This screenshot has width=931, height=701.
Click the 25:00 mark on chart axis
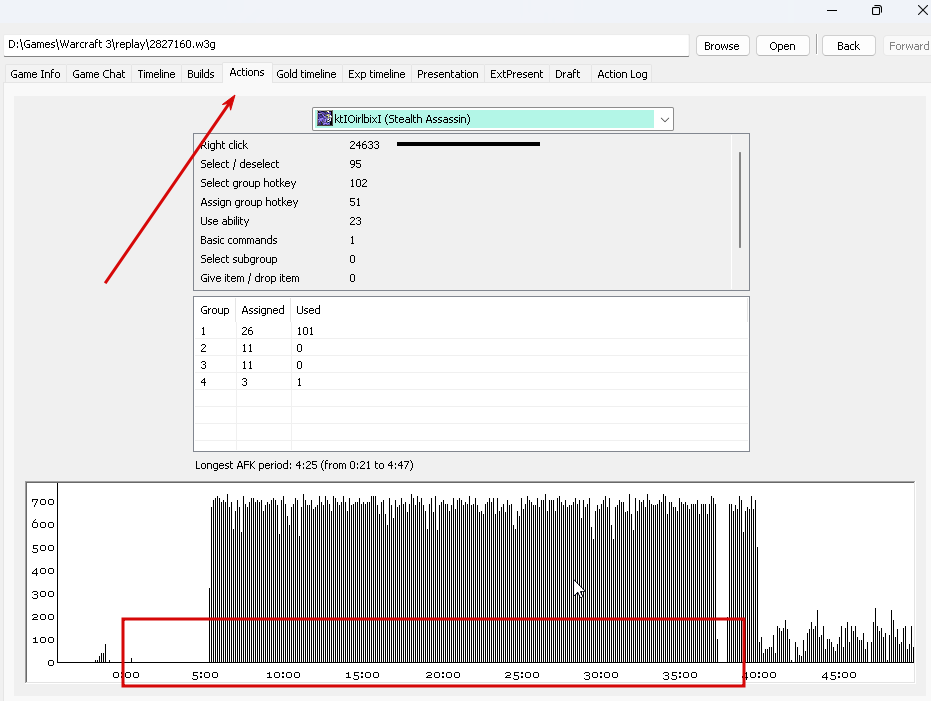(522, 675)
